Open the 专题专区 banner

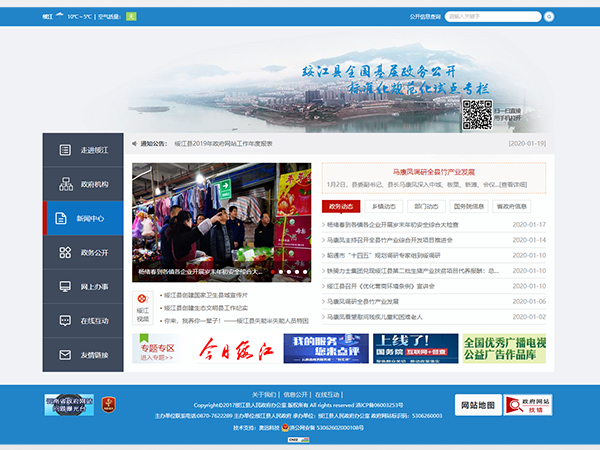click(x=157, y=348)
